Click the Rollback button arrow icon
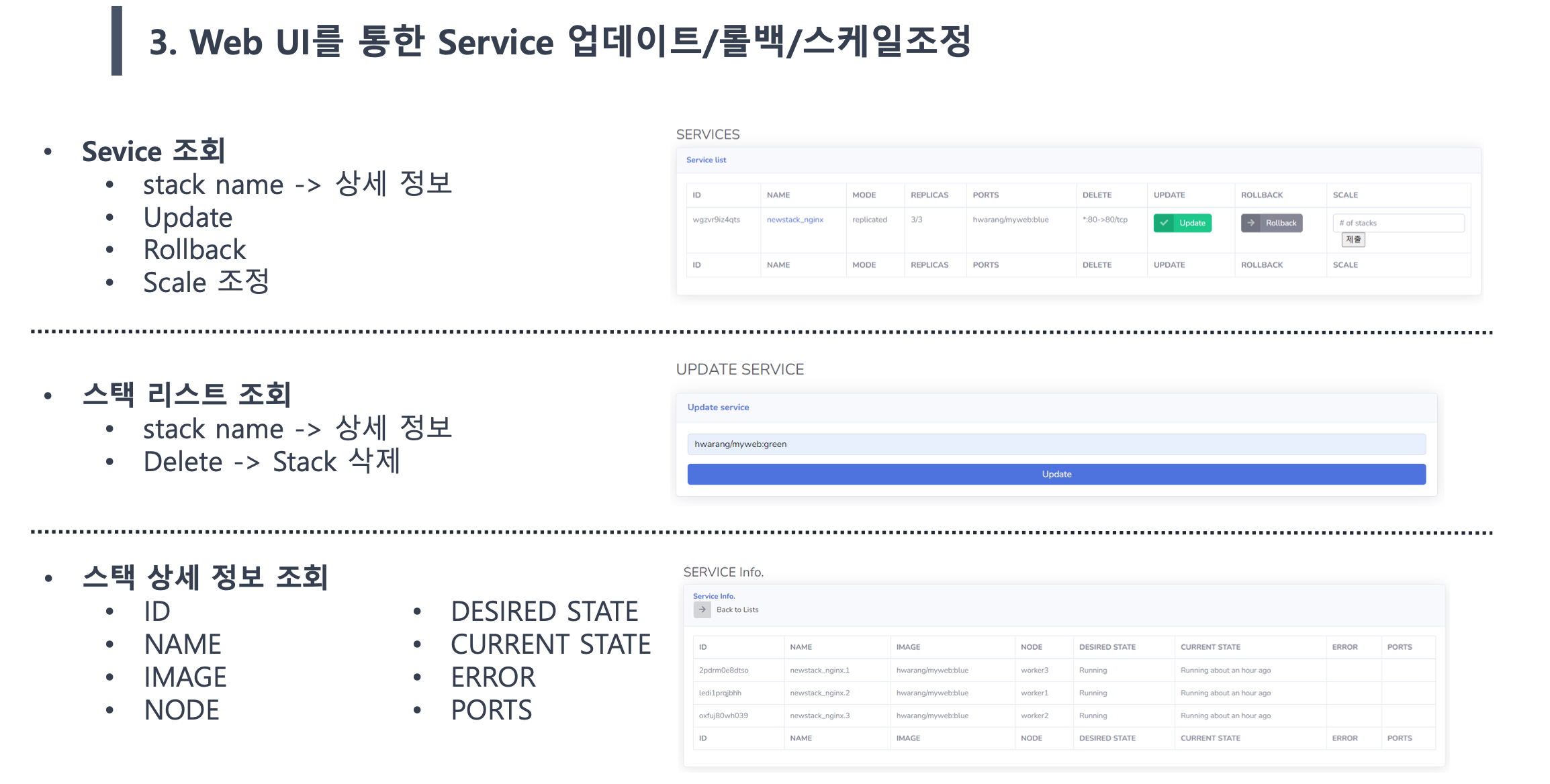Viewport: 1550px width, 784px height. [x=1251, y=223]
